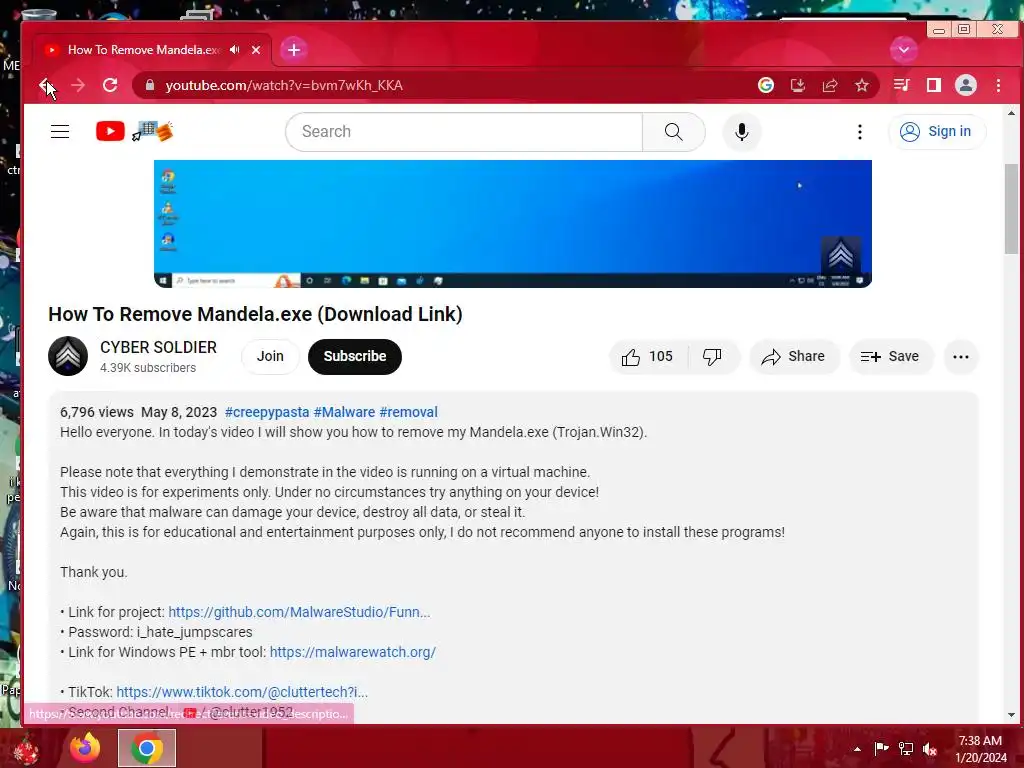Open Firefox from the taskbar

point(86,748)
